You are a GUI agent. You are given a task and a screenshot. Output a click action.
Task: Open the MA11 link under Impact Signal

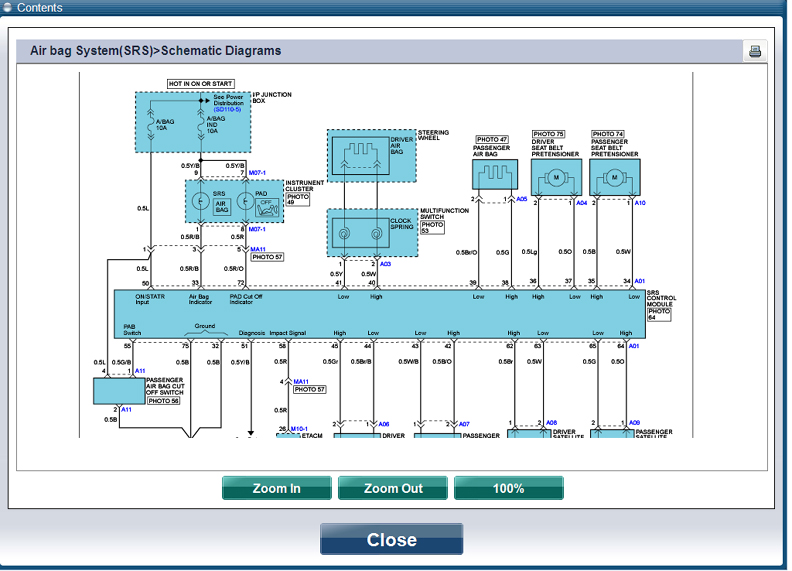(x=301, y=382)
